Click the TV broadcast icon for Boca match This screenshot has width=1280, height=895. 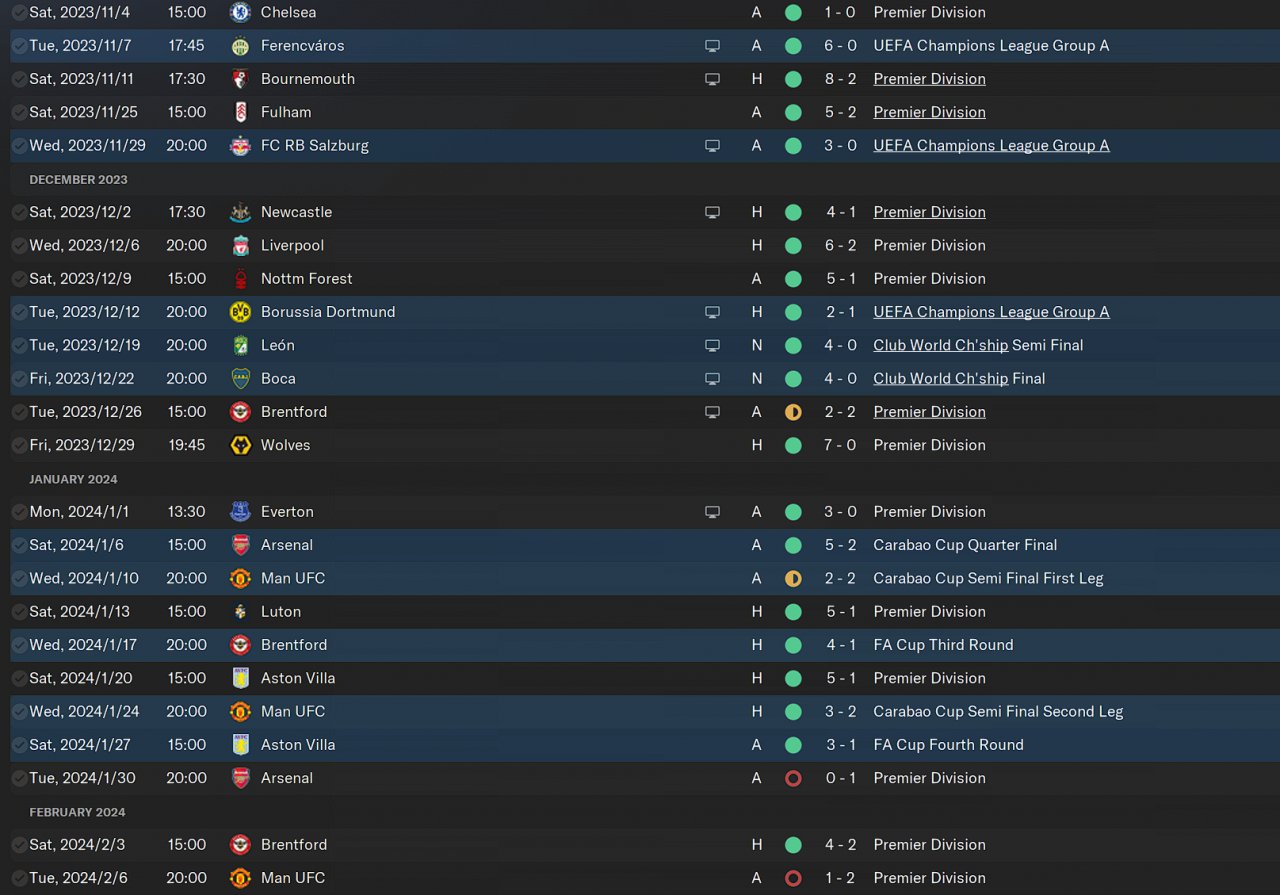[712, 379]
